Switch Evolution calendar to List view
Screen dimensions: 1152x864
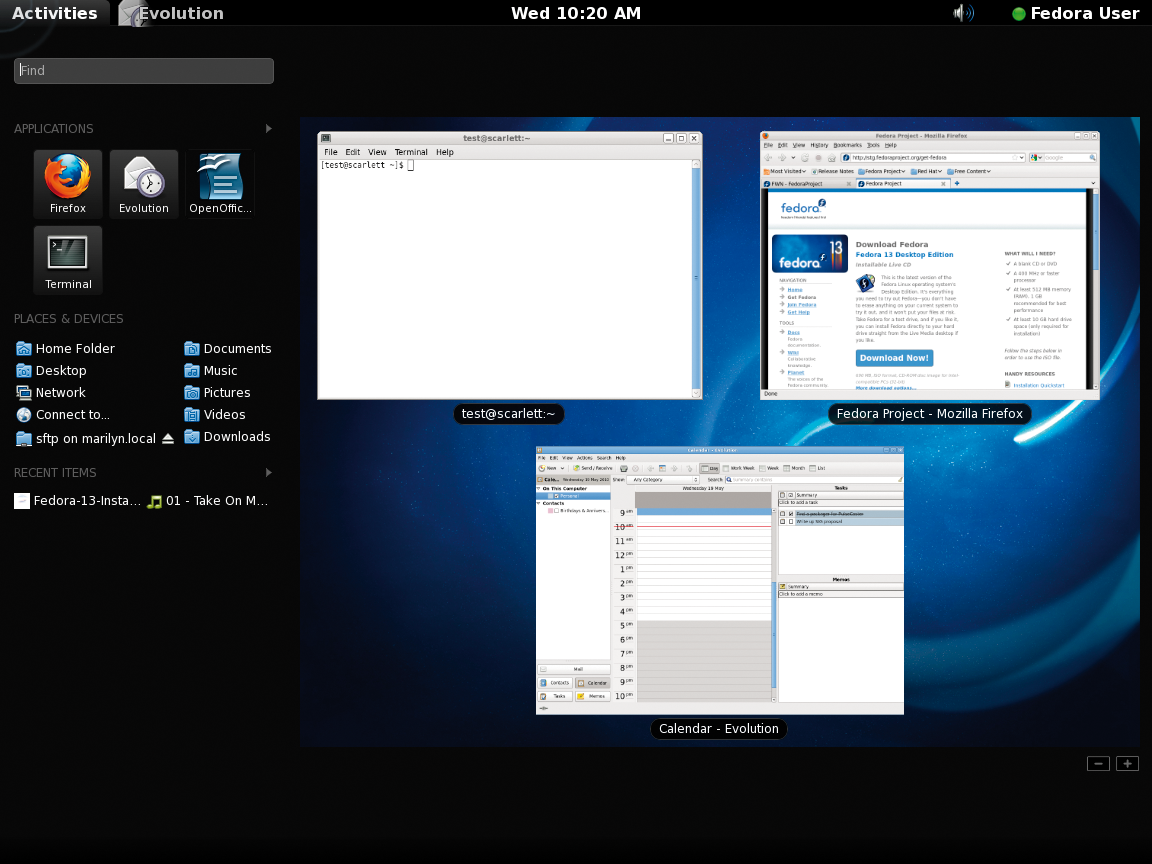(x=818, y=468)
